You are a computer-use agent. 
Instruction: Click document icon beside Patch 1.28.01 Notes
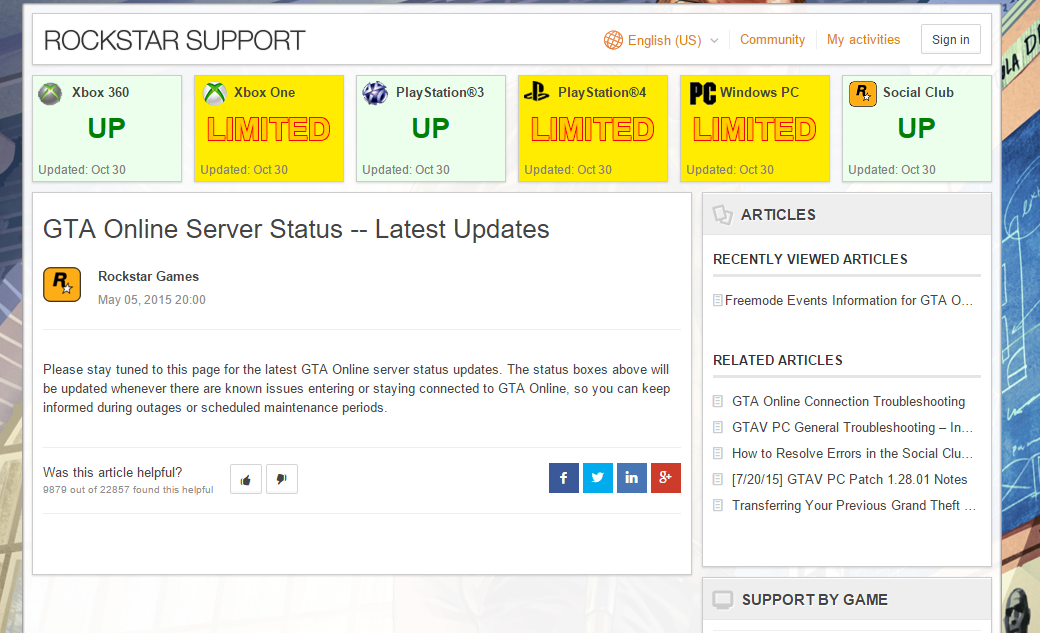pyautogui.click(x=718, y=479)
